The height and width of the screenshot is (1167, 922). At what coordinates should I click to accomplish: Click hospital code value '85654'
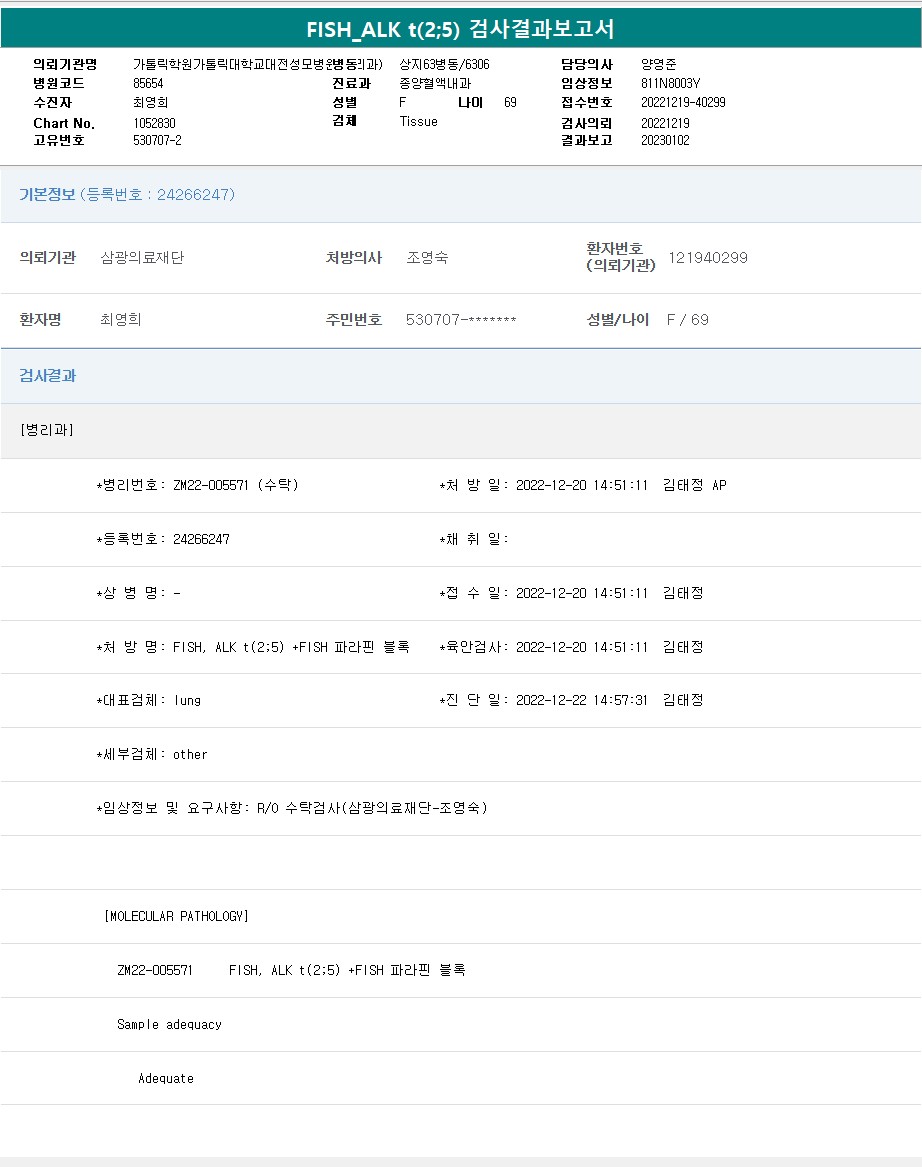pyautogui.click(x=148, y=83)
